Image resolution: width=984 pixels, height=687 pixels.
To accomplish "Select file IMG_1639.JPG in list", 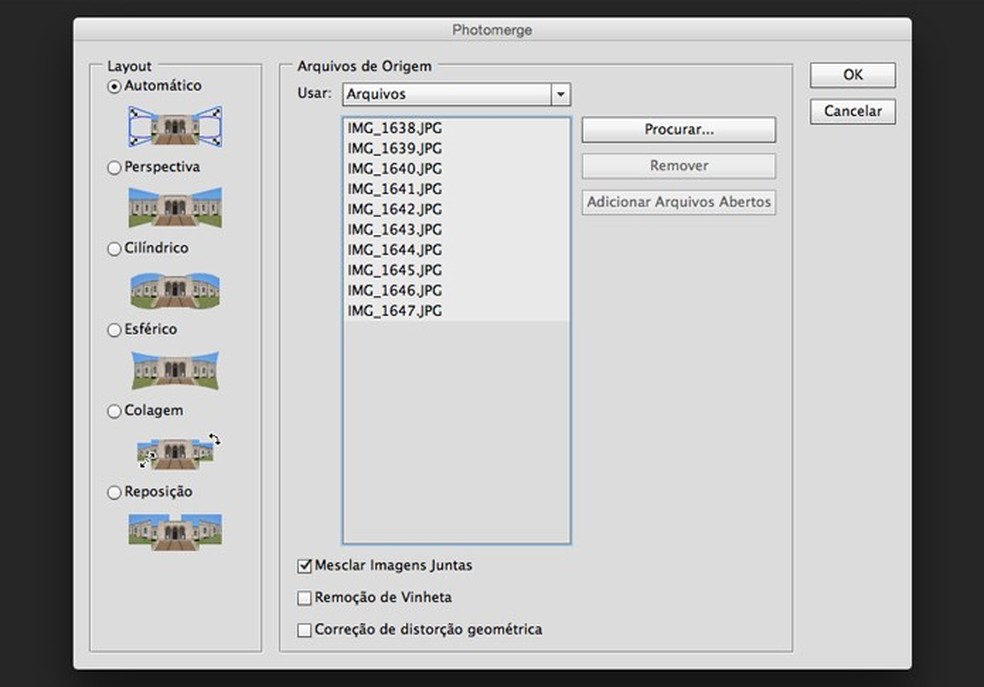I will click(x=456, y=149).
